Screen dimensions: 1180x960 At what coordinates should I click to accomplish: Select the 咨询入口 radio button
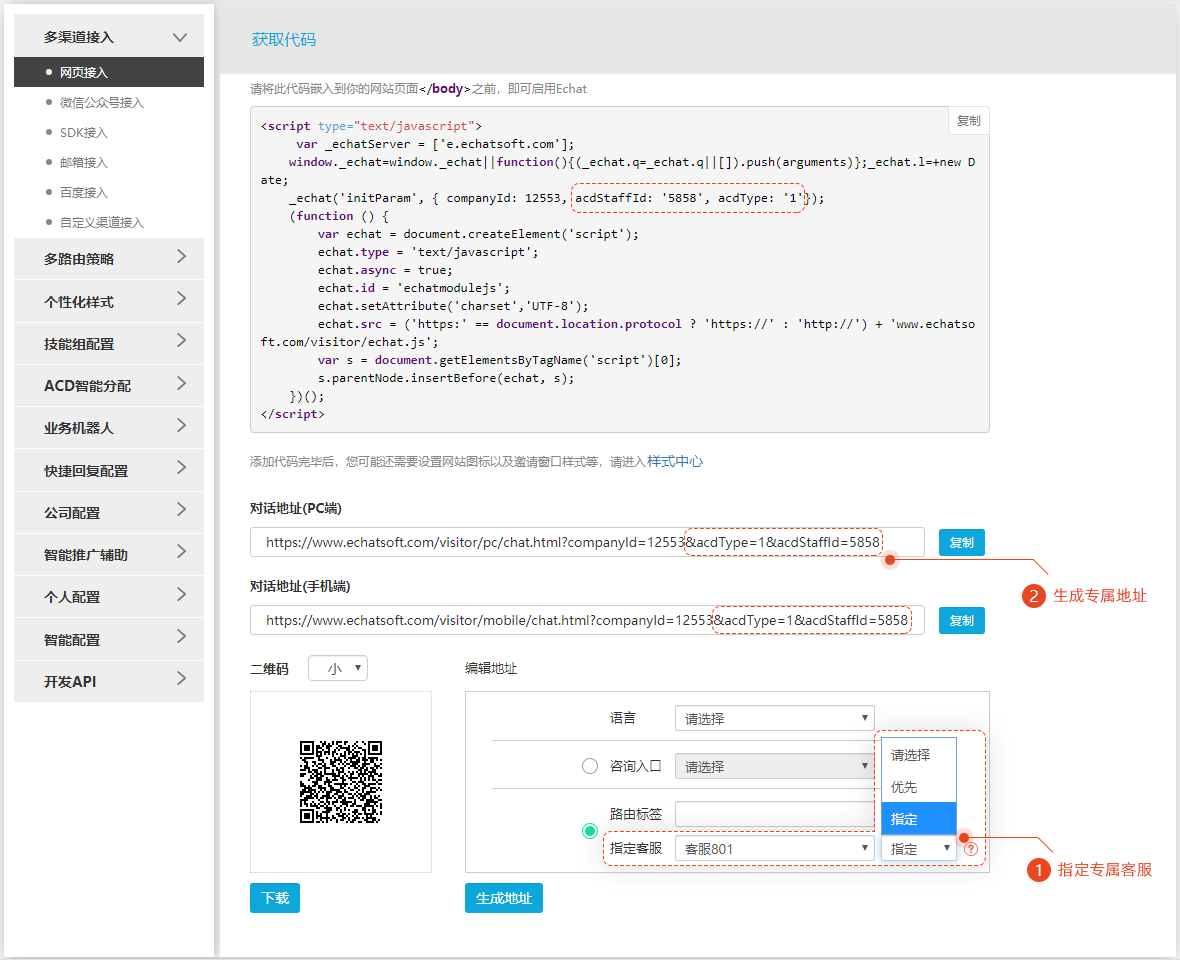590,766
